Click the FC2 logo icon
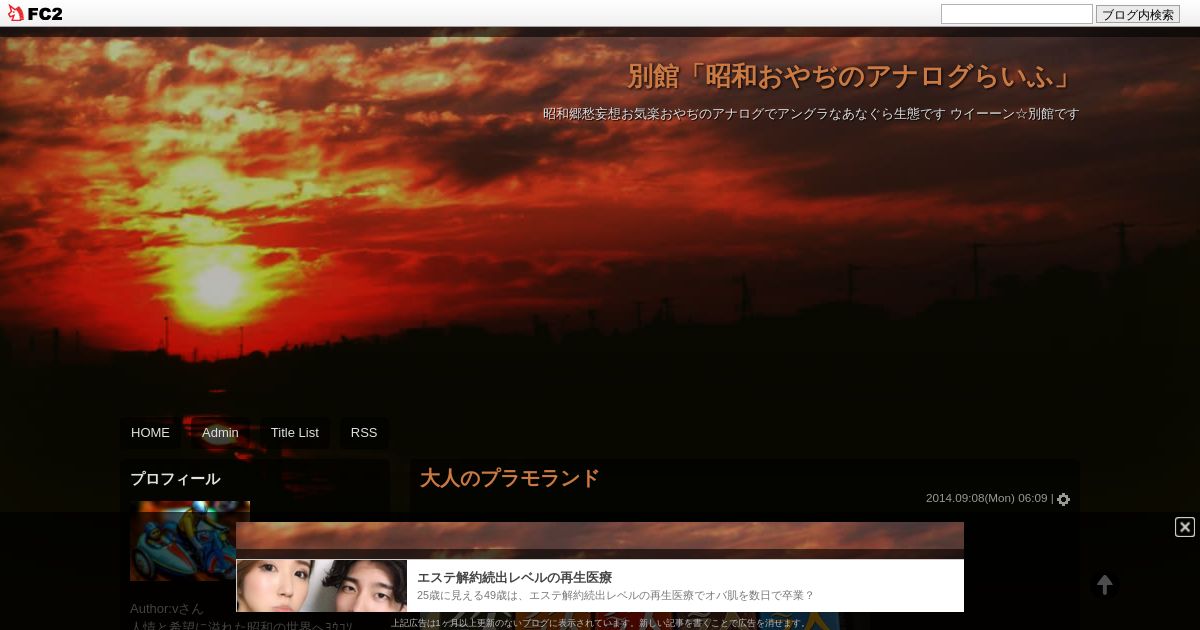 [34, 13]
